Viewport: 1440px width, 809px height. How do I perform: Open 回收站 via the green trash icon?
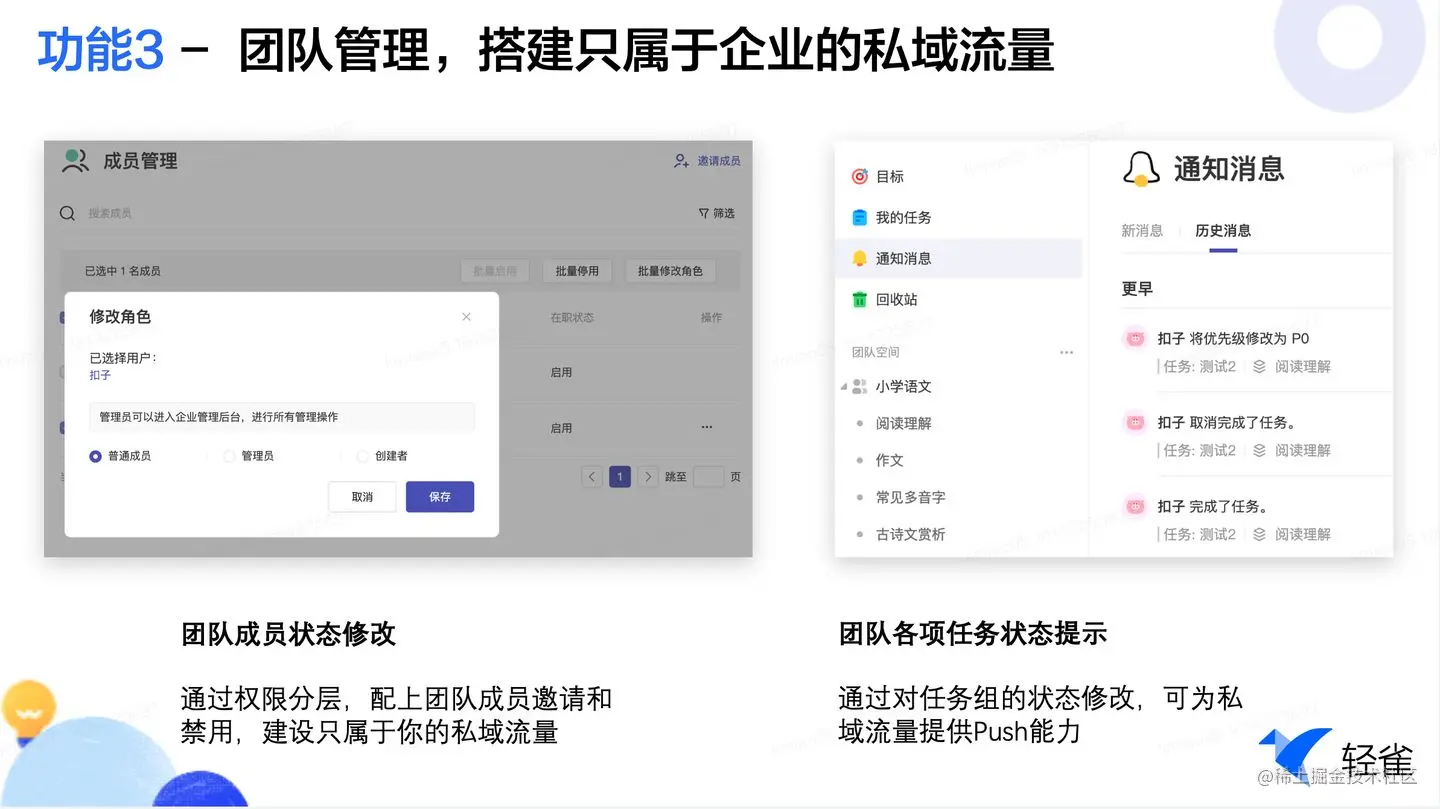pyautogui.click(x=861, y=299)
